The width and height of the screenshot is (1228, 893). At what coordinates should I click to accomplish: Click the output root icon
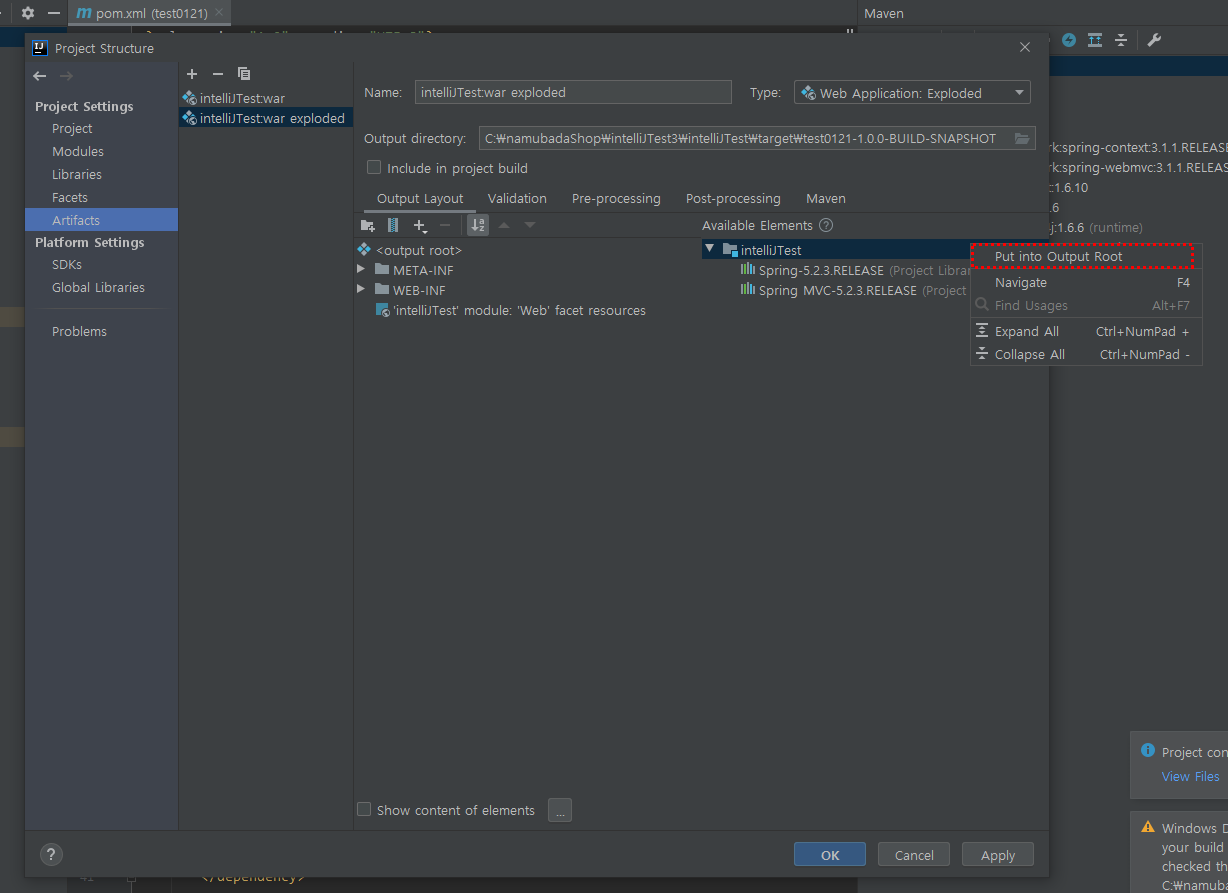(364, 250)
